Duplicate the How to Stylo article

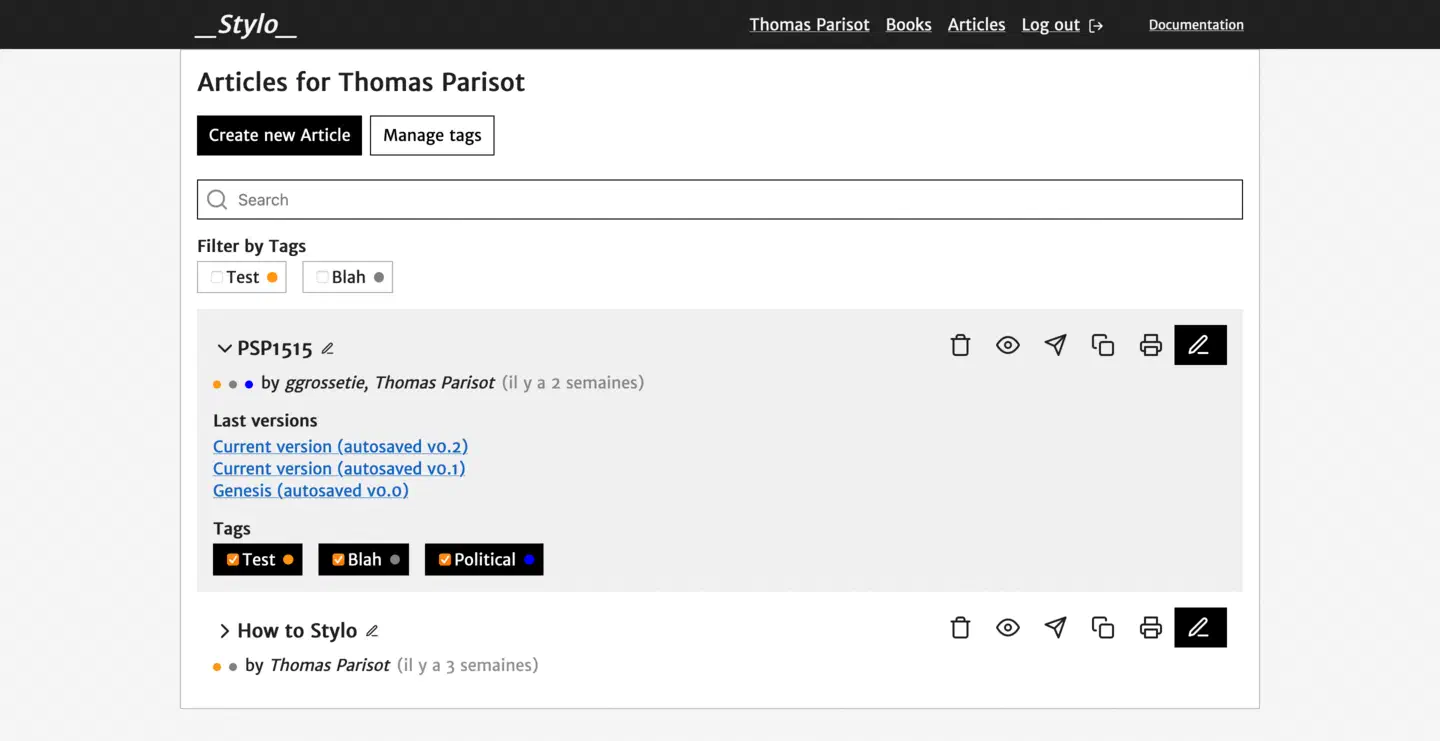tap(1103, 628)
